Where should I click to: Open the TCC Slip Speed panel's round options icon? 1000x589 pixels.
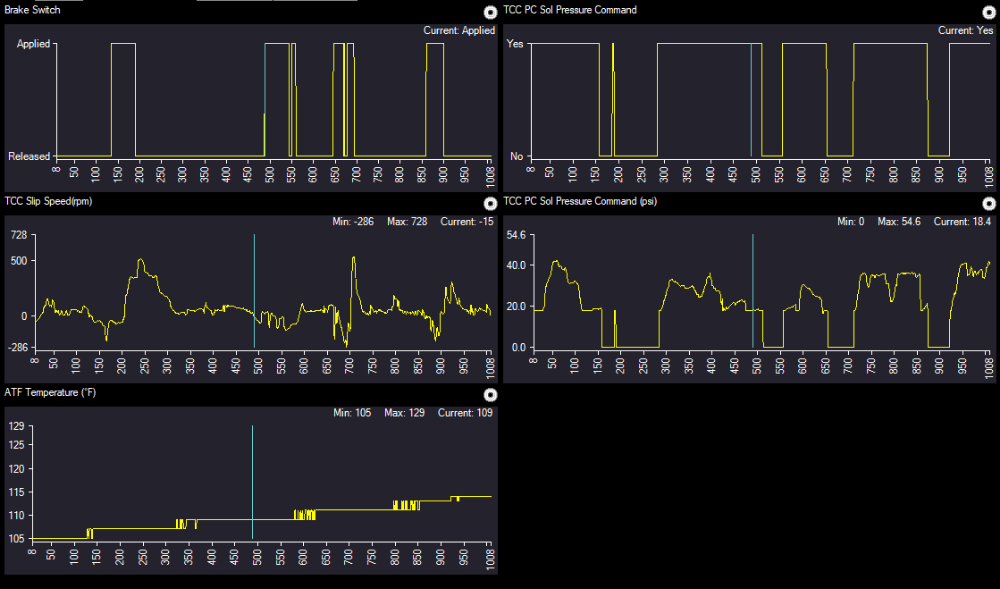(x=489, y=203)
